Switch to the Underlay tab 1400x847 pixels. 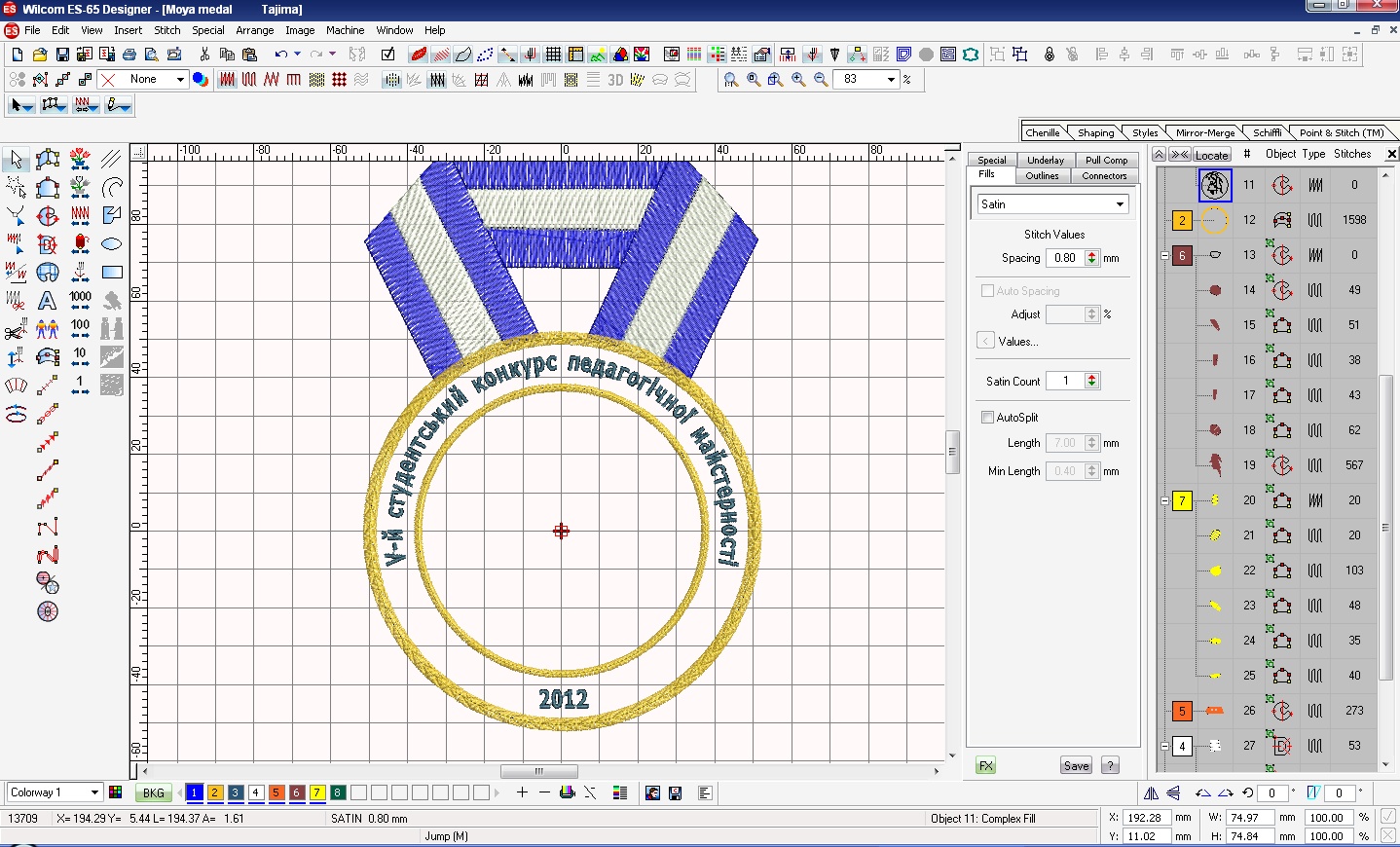[x=1045, y=160]
